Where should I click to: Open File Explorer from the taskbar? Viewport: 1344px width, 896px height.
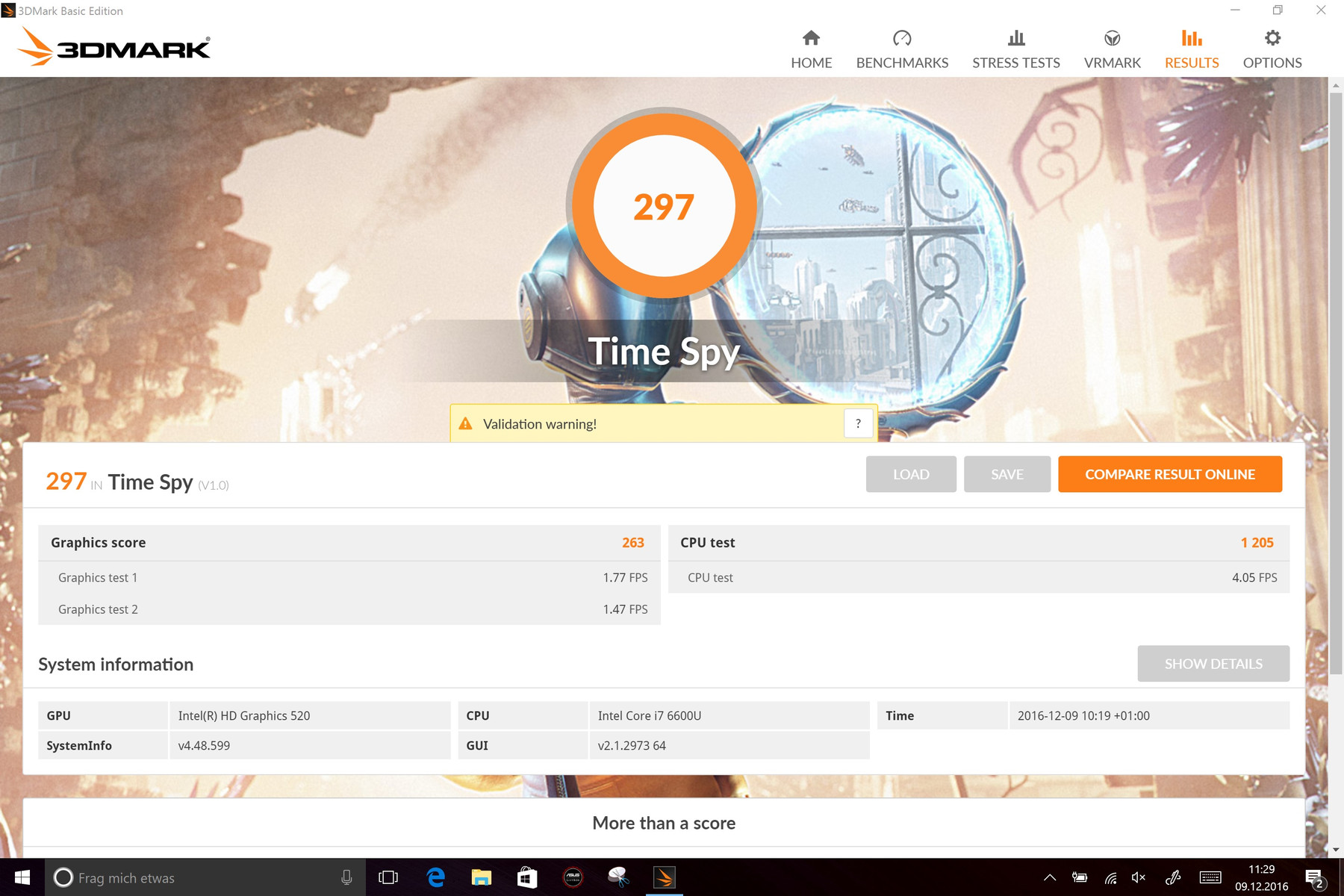pos(482,877)
